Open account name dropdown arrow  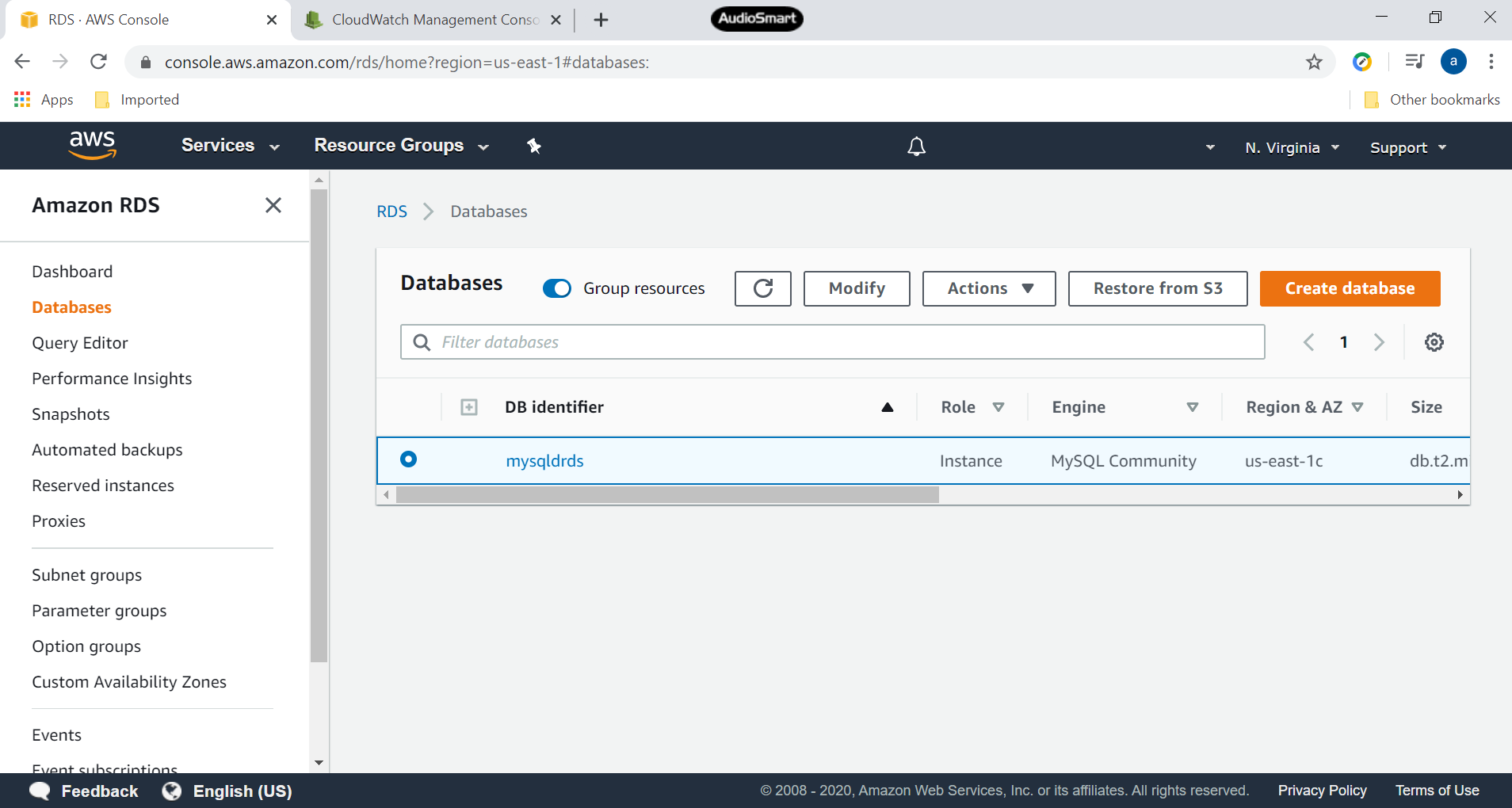(1210, 147)
